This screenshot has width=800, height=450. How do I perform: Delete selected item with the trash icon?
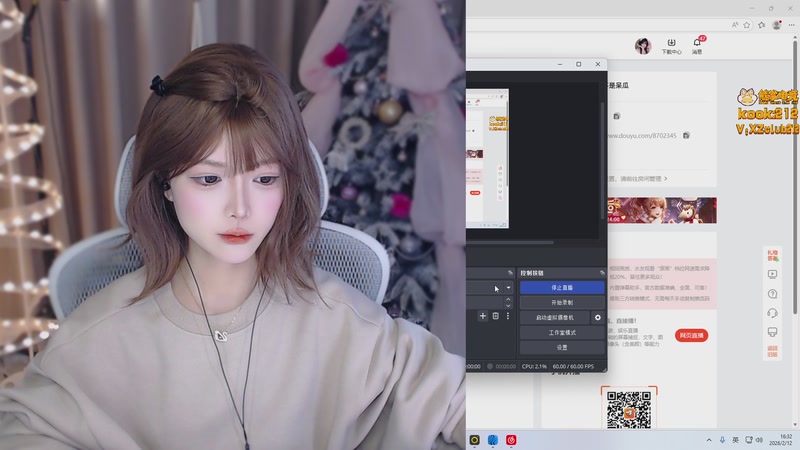(495, 316)
